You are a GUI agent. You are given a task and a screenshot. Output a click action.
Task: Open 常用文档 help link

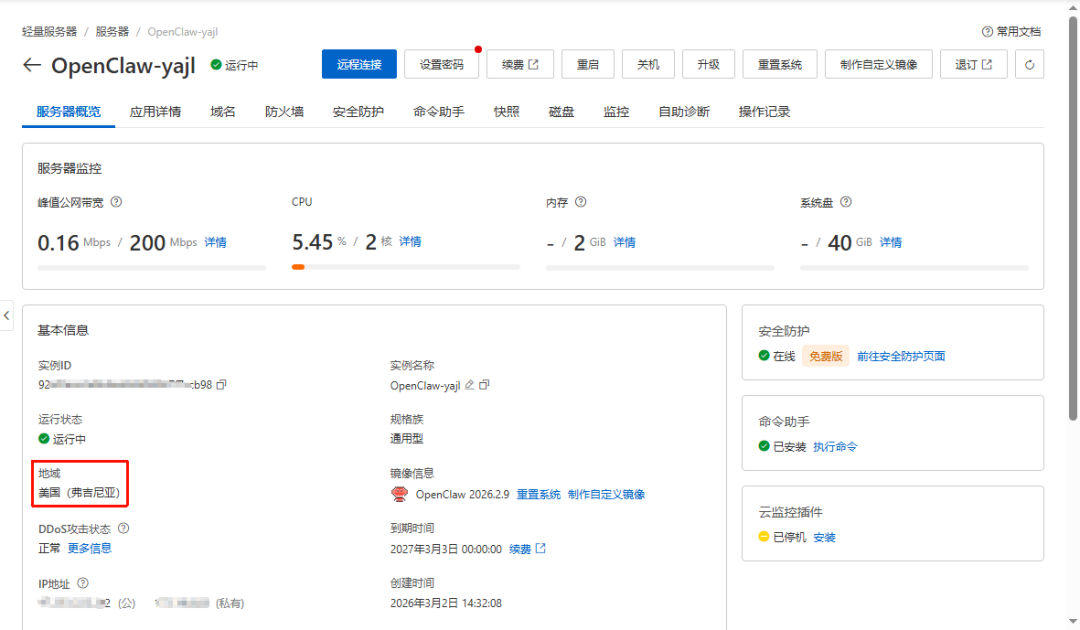coord(1010,32)
